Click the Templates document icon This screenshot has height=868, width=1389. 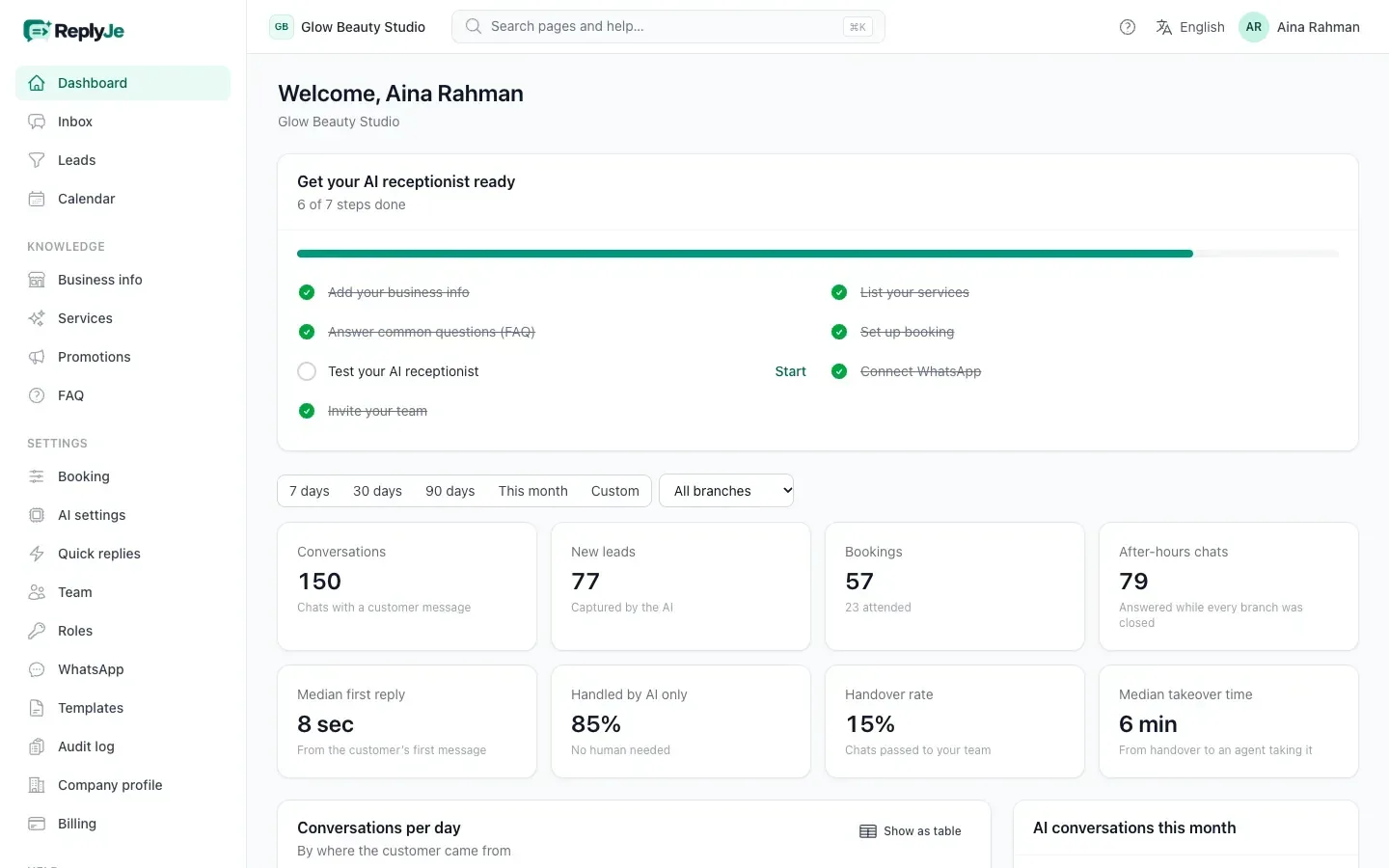(x=37, y=708)
